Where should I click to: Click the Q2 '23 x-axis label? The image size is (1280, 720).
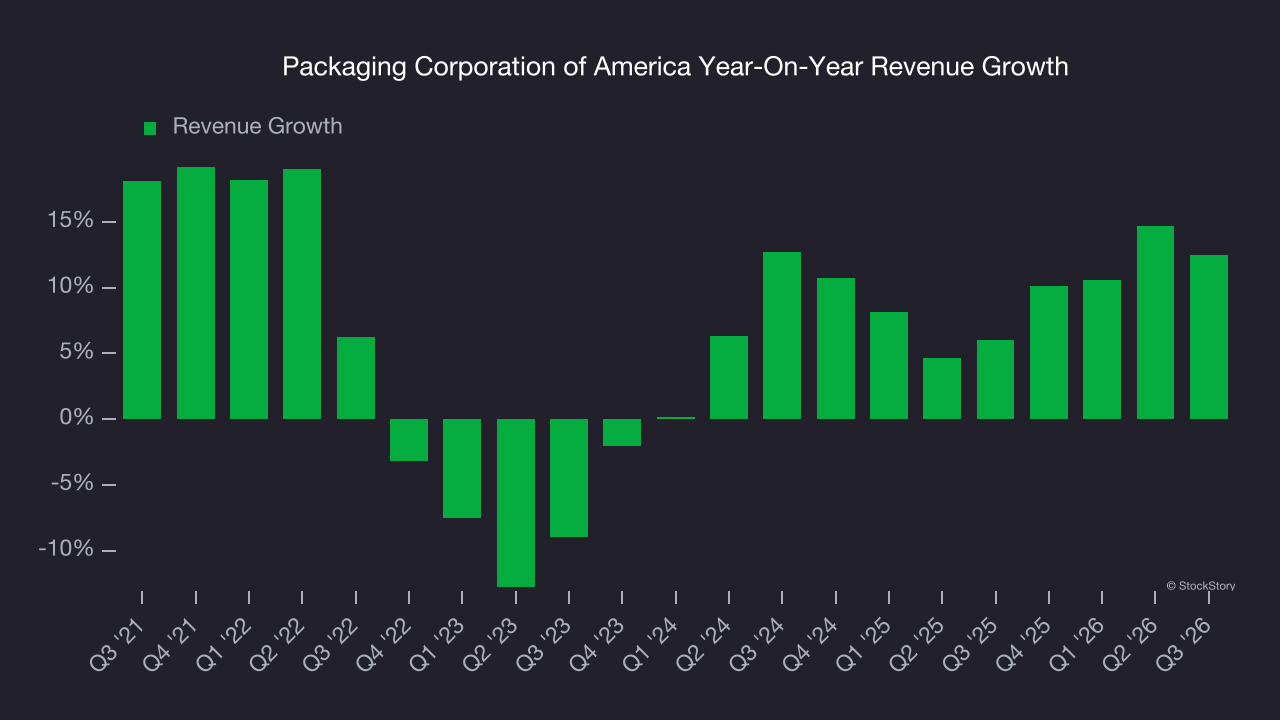pyautogui.click(x=490, y=645)
